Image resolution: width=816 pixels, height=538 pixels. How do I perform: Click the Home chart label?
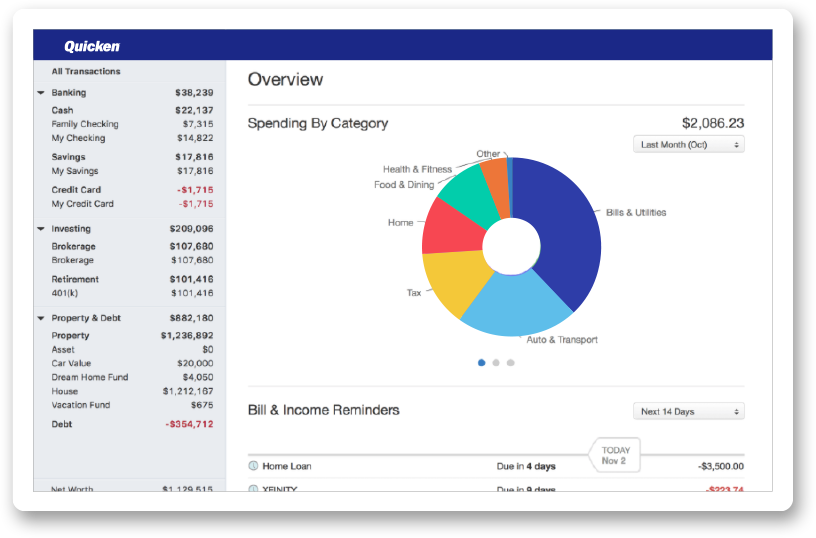[400, 223]
